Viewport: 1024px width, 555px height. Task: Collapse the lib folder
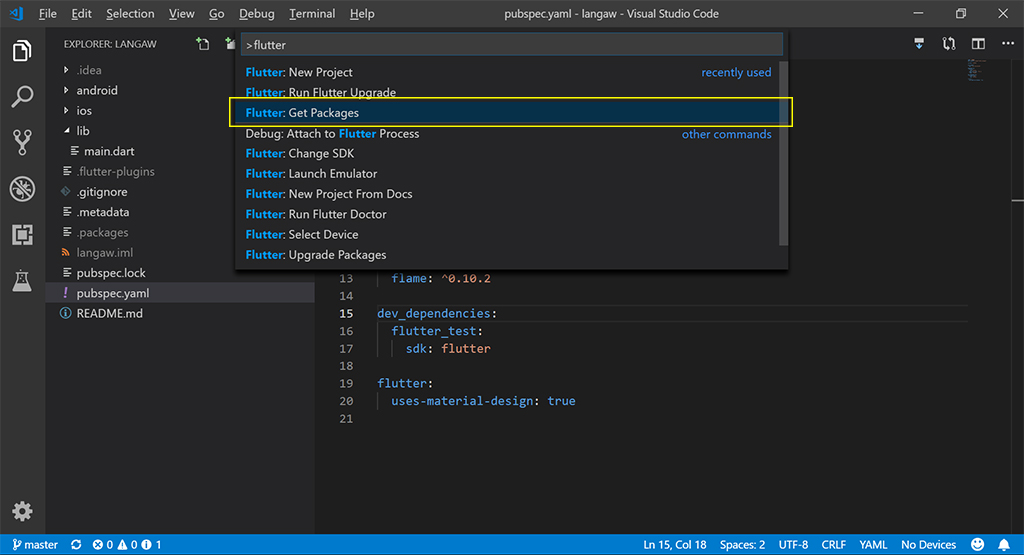tap(82, 131)
